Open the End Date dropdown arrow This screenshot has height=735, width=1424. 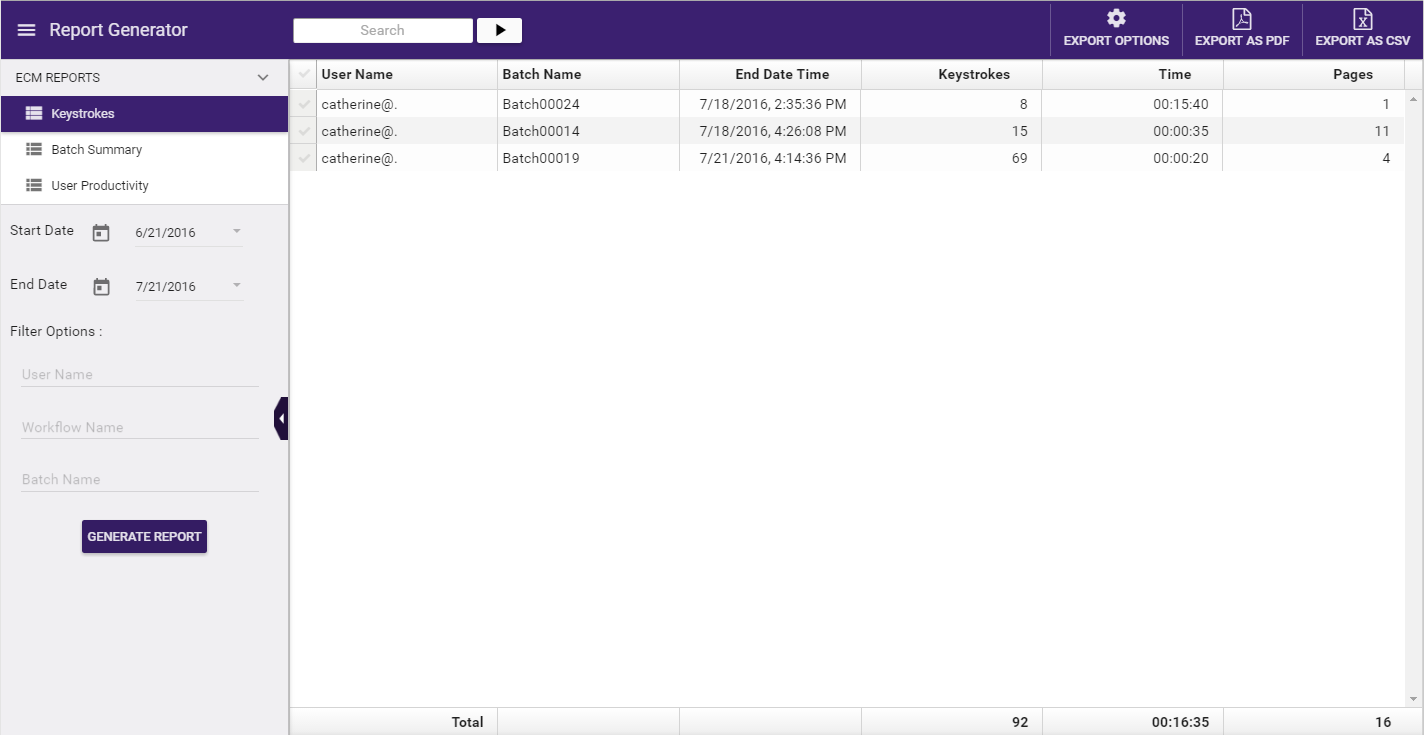(x=237, y=286)
